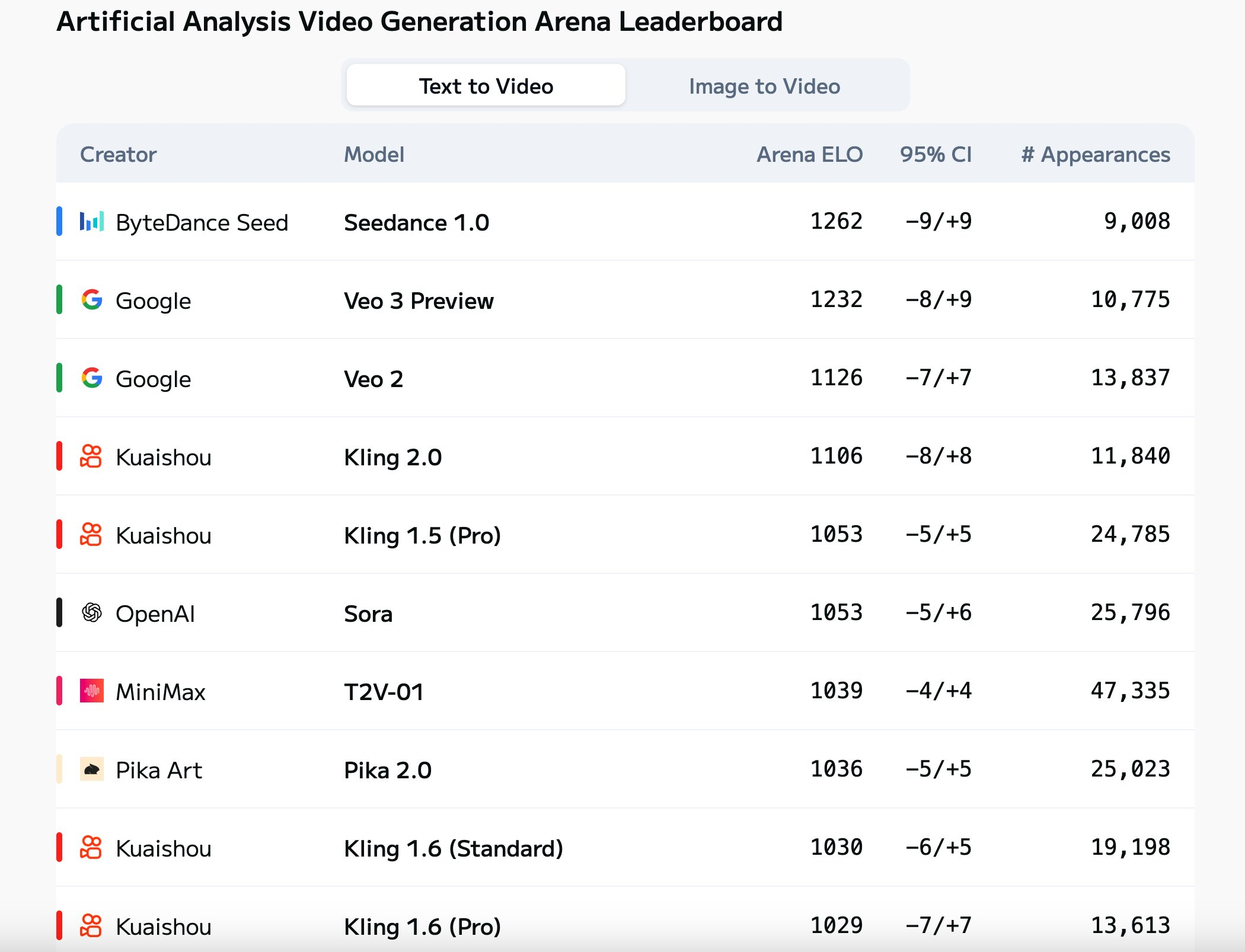The width and height of the screenshot is (1245, 952).
Task: Click the 95% CI column header
Action: coord(936,154)
